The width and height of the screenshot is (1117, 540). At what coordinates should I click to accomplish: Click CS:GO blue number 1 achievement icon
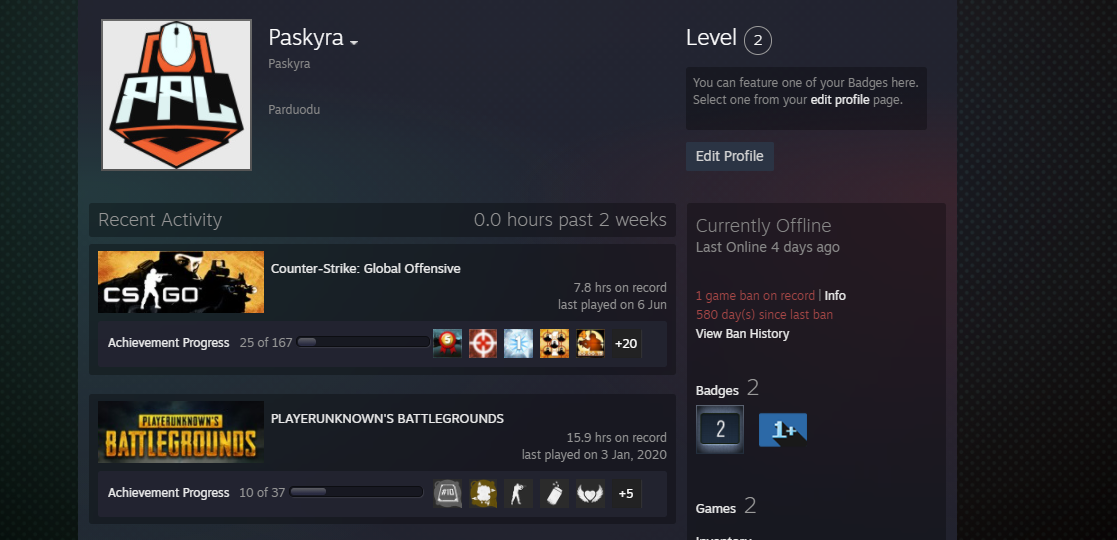pos(519,343)
